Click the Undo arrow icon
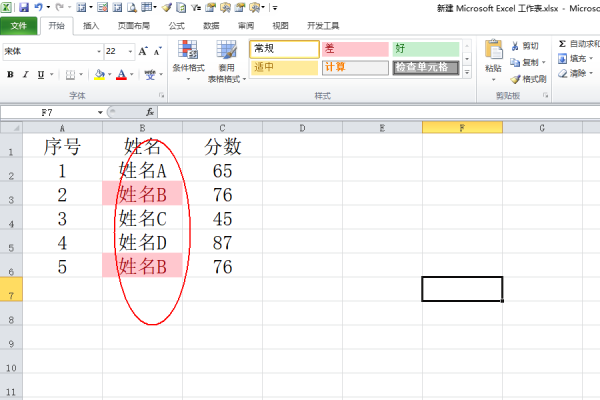 click(x=38, y=7)
